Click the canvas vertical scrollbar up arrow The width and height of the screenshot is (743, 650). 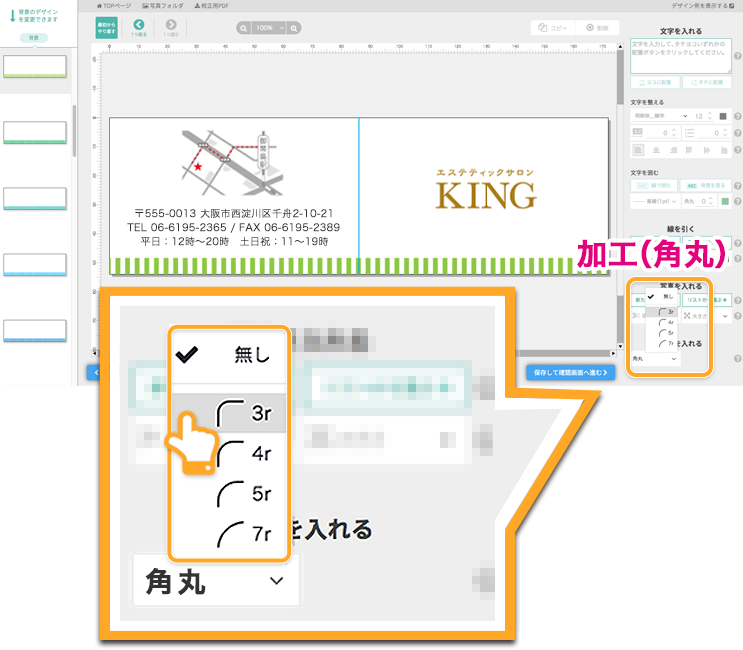pos(620,46)
